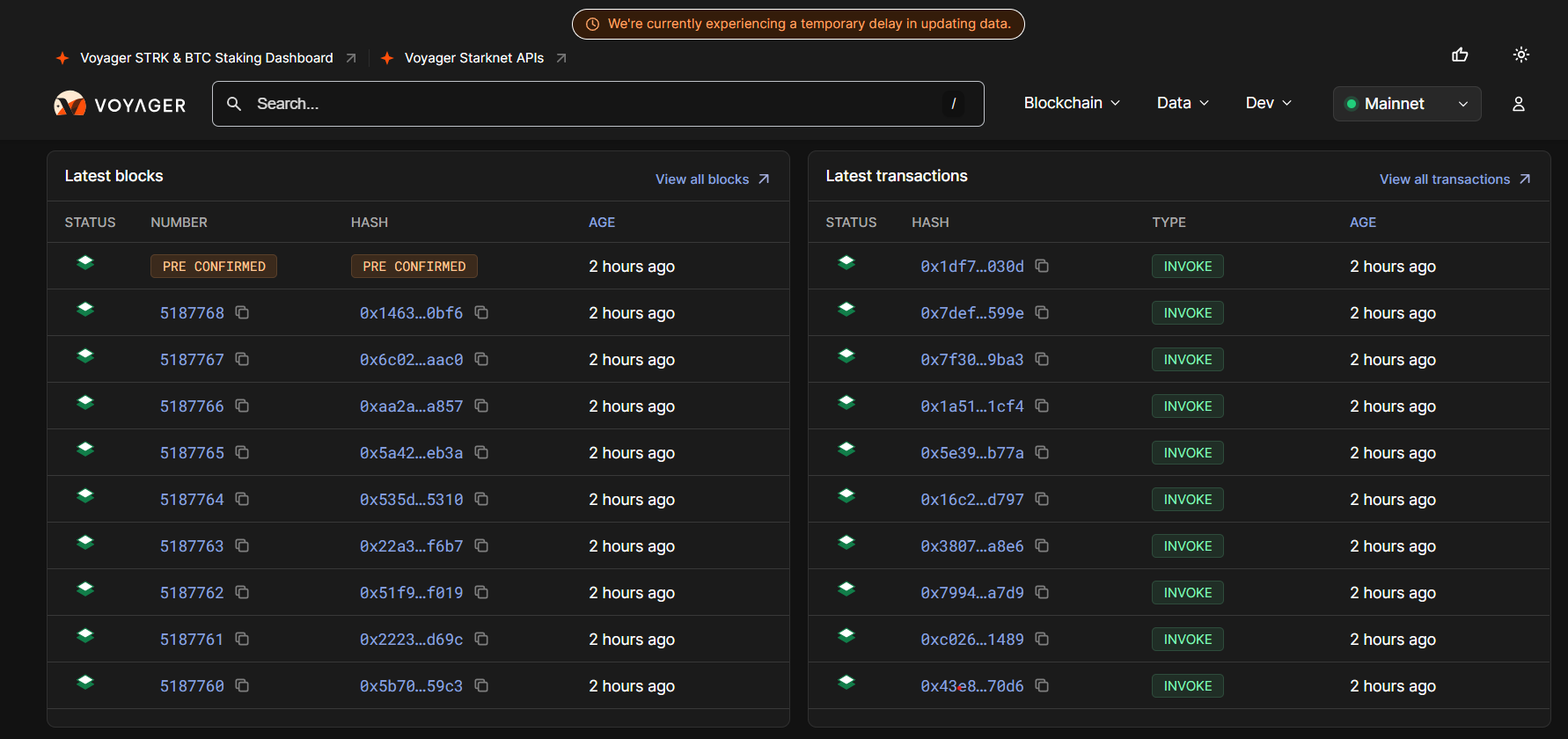Copy block number 5187768
The height and width of the screenshot is (739, 1568).
click(242, 313)
